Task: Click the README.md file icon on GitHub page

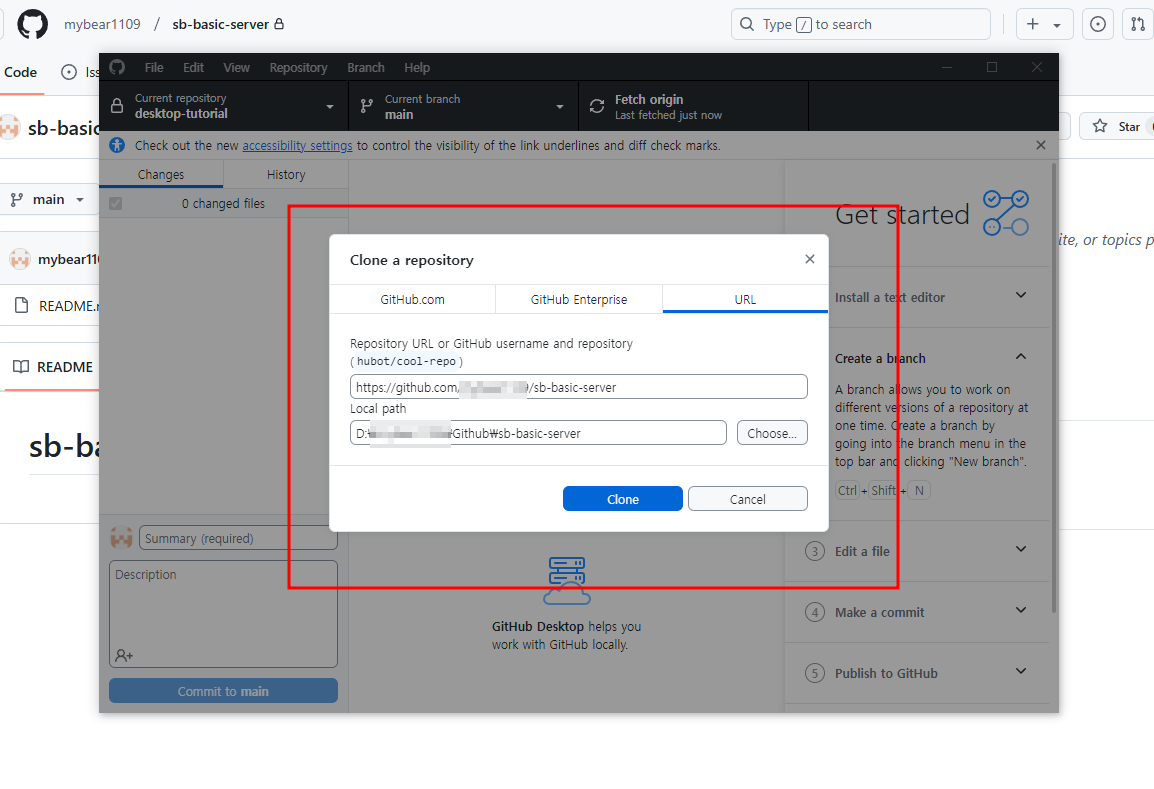Action: [21, 305]
